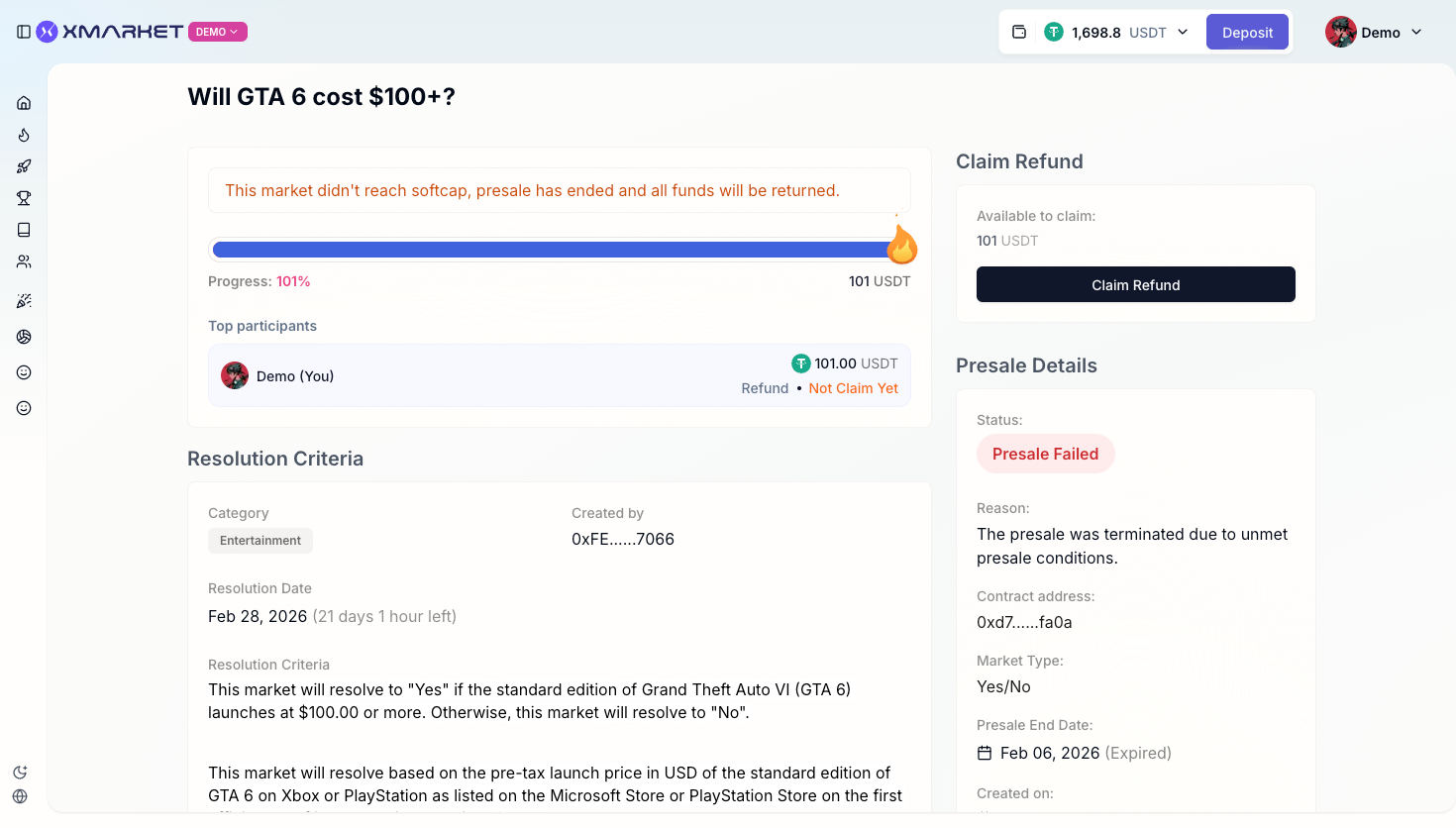
Task: Click the creator address 0xFE......7066
Action: pyautogui.click(x=623, y=539)
